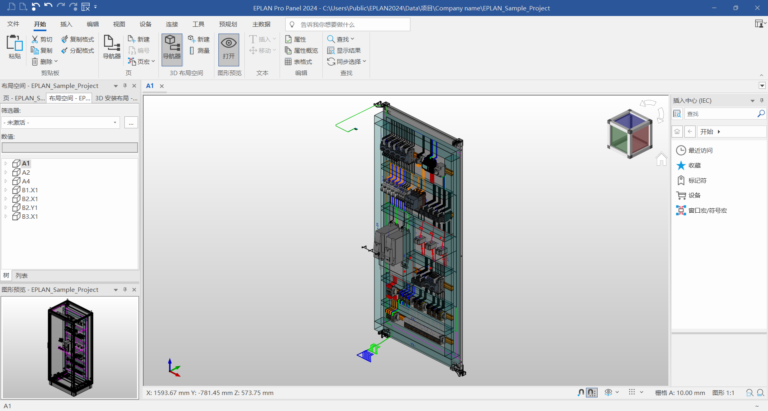Close the A1 document tab
Screen dimensions: 768x411
162,86
